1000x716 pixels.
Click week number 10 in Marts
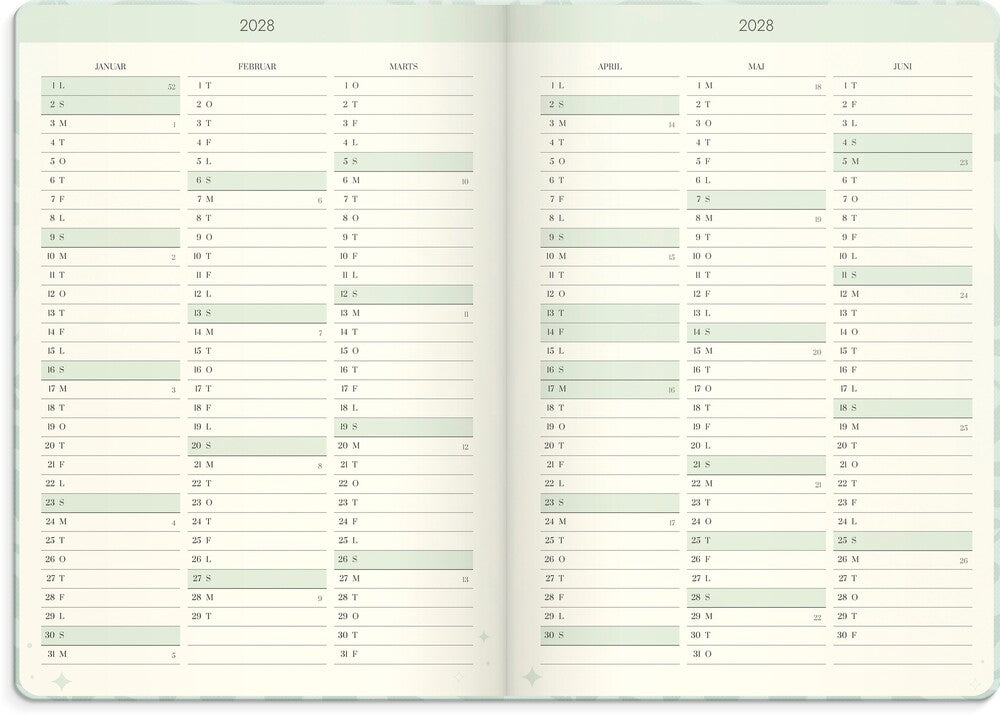coord(465,182)
